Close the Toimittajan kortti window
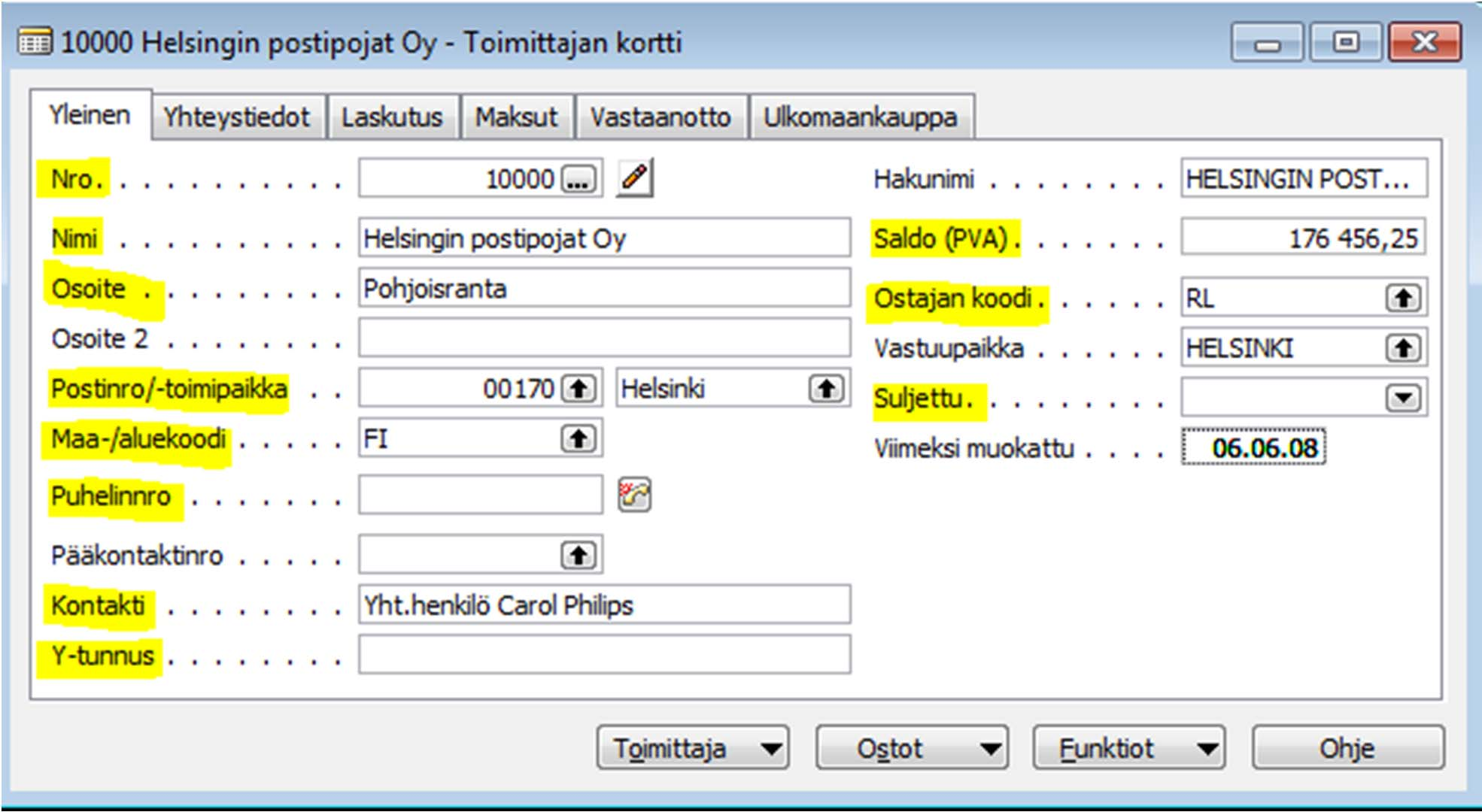This screenshot has height=812, width=1482. (1425, 43)
